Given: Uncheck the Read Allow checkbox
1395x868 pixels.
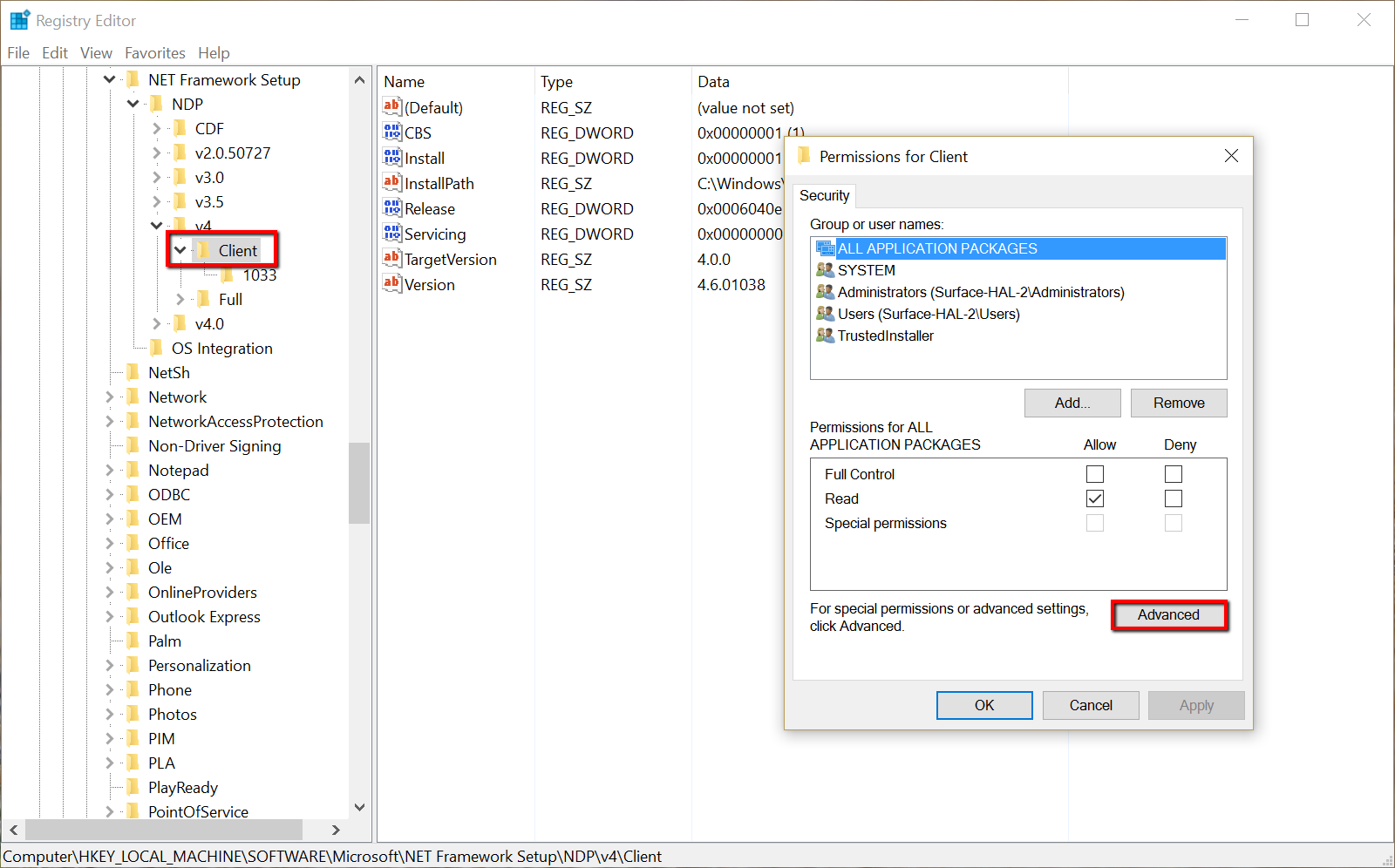Looking at the screenshot, I should pos(1095,498).
